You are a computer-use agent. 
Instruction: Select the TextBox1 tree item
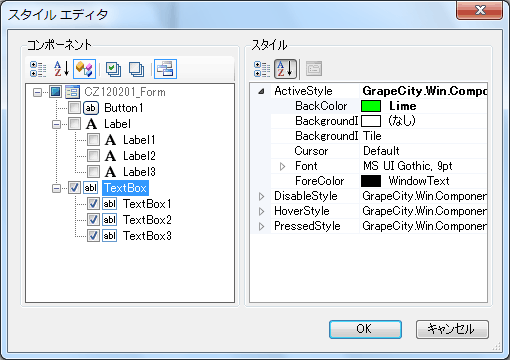tap(147, 204)
